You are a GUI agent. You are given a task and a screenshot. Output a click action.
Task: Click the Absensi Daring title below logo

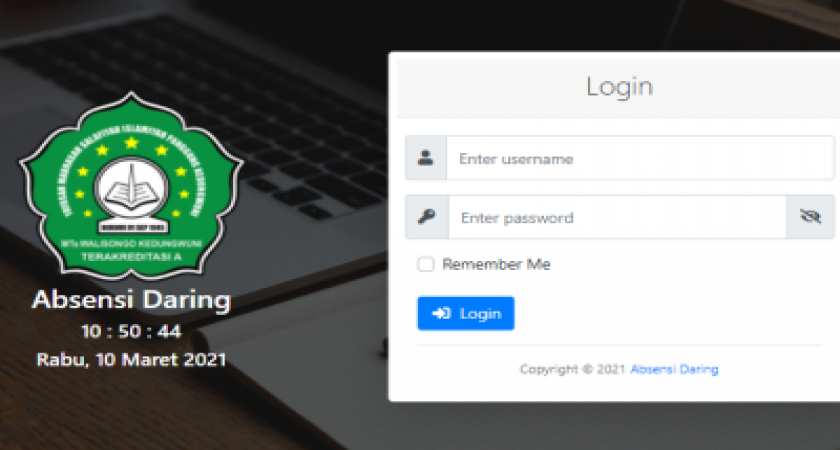131,299
